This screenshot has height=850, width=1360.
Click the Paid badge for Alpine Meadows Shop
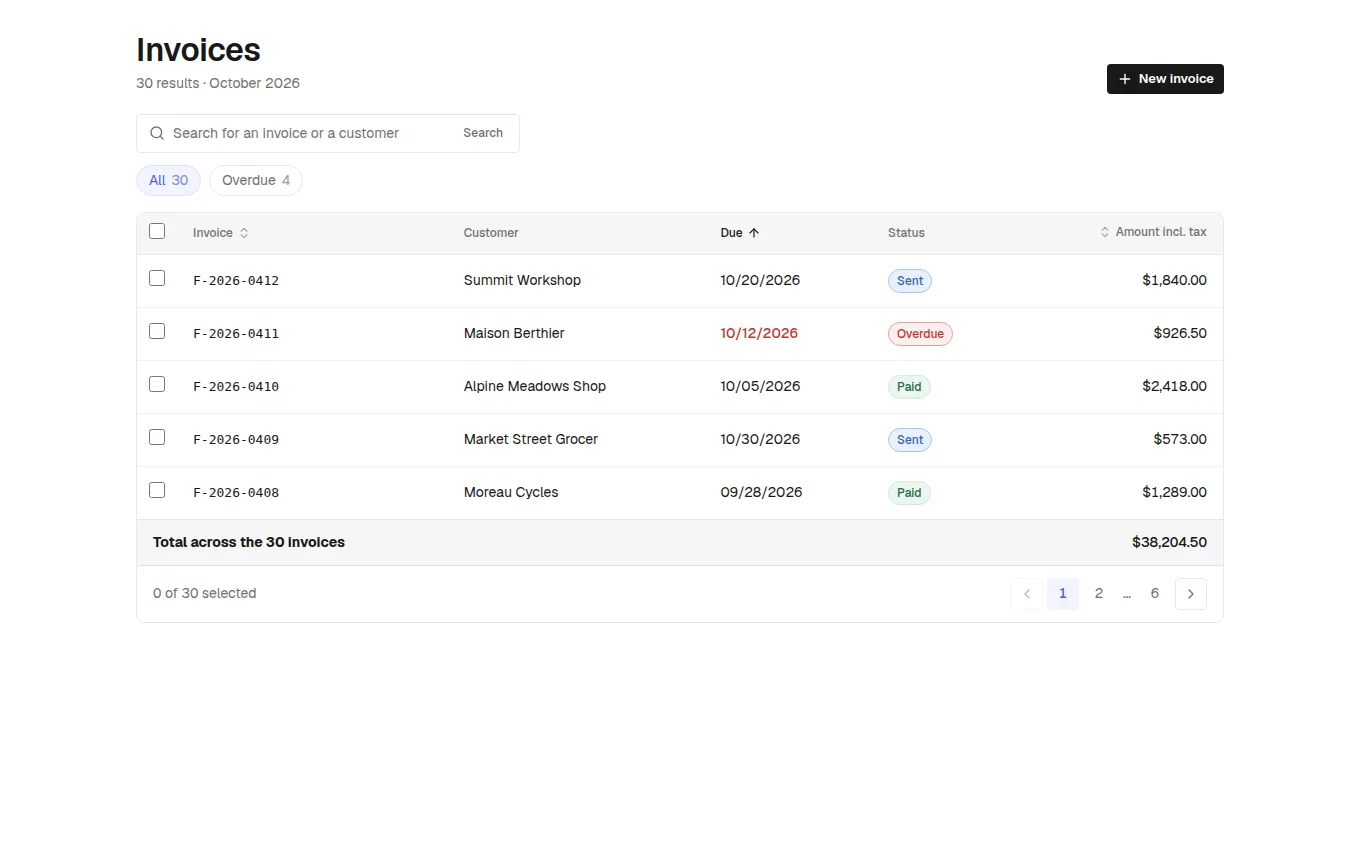click(x=909, y=387)
